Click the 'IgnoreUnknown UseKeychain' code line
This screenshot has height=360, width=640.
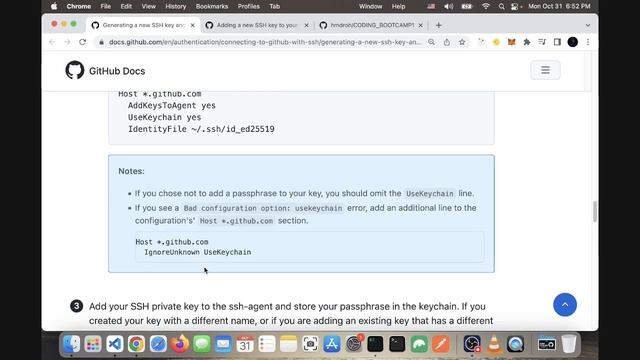pyautogui.click(x=198, y=252)
